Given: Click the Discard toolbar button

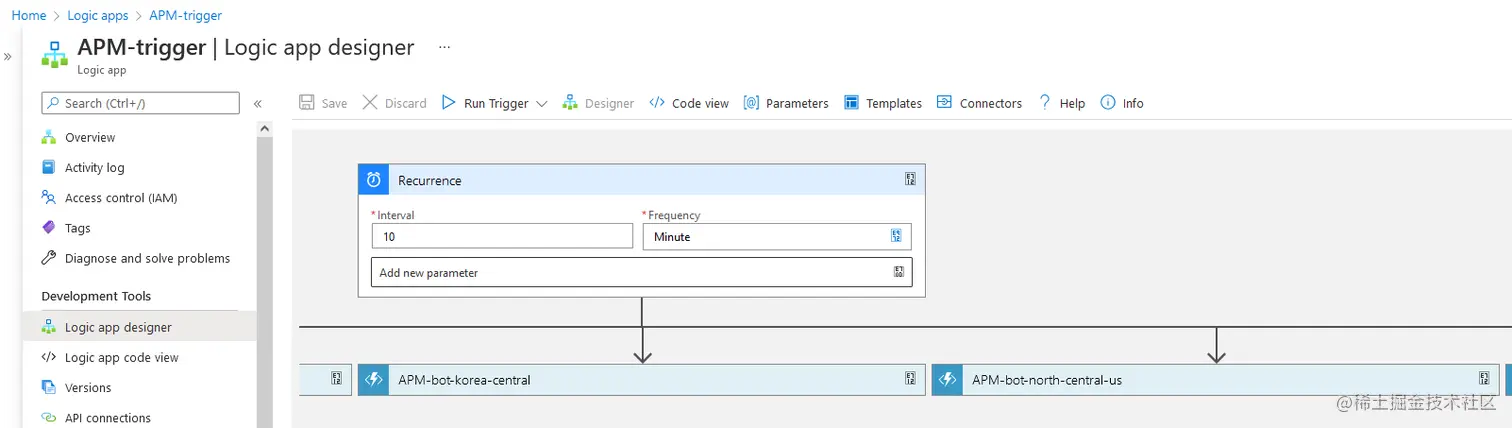Looking at the screenshot, I should (x=394, y=103).
